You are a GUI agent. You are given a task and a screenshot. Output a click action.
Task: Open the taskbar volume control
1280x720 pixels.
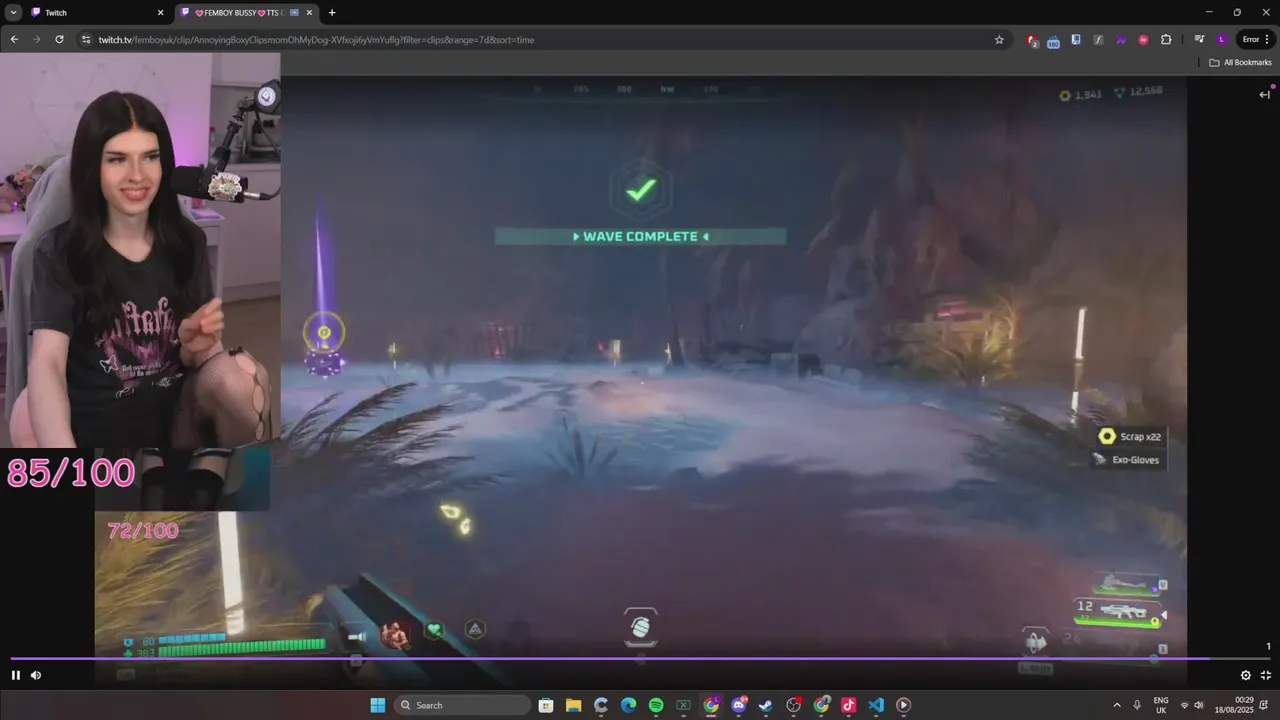pos(1199,705)
